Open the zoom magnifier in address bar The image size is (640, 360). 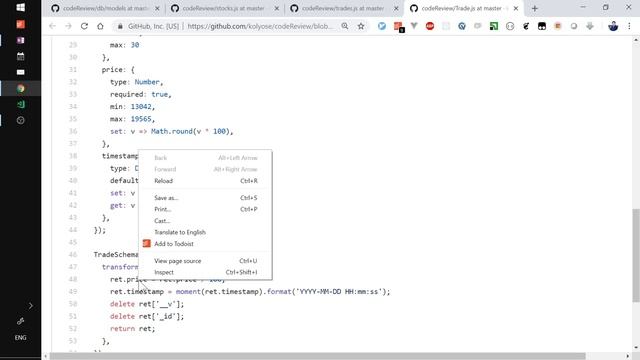(345, 26)
